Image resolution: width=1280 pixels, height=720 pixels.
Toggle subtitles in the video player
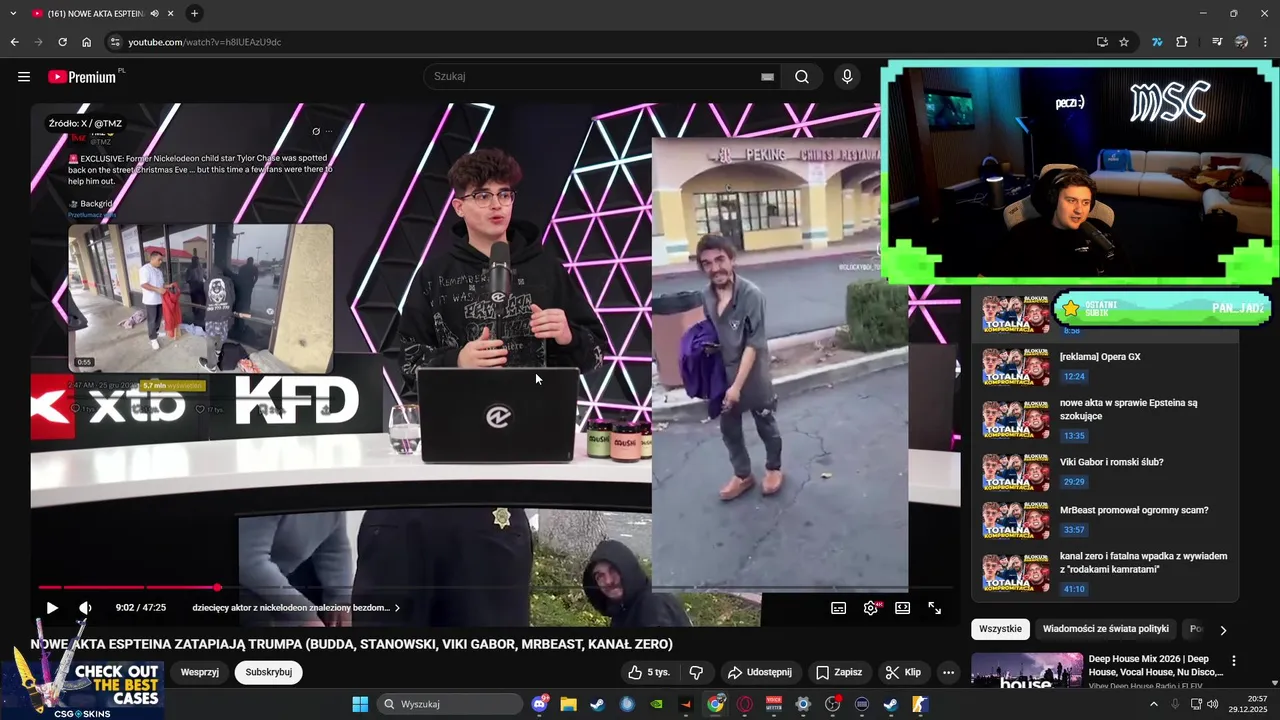pos(839,607)
